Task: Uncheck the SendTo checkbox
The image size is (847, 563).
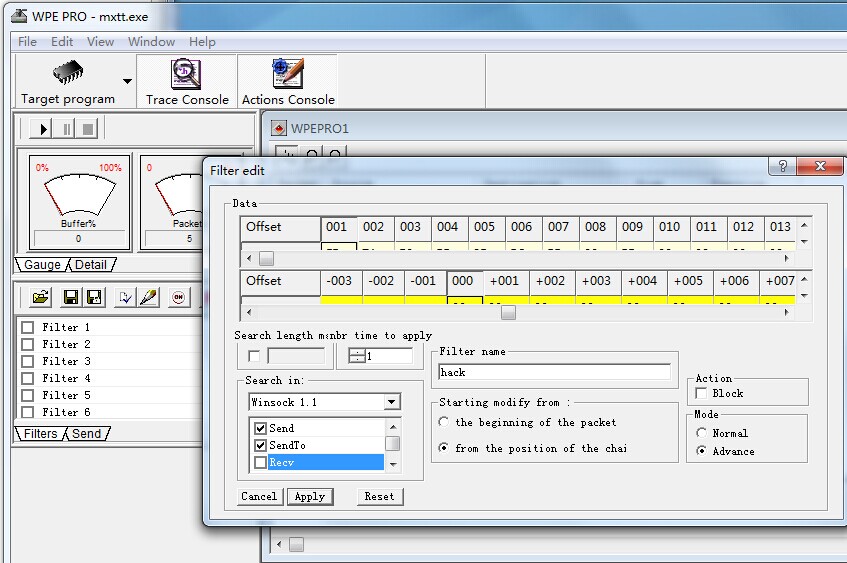Action: [260, 445]
